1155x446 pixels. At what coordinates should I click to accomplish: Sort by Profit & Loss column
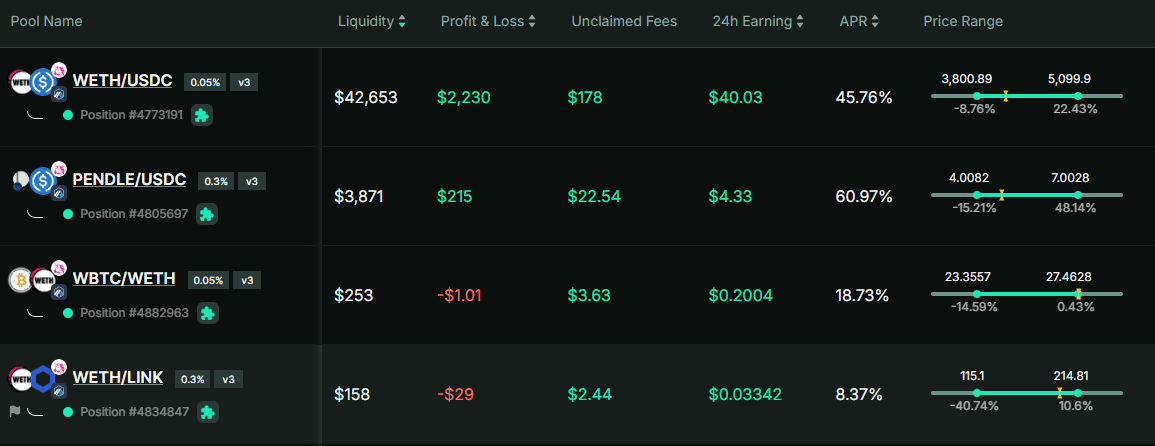(488, 21)
